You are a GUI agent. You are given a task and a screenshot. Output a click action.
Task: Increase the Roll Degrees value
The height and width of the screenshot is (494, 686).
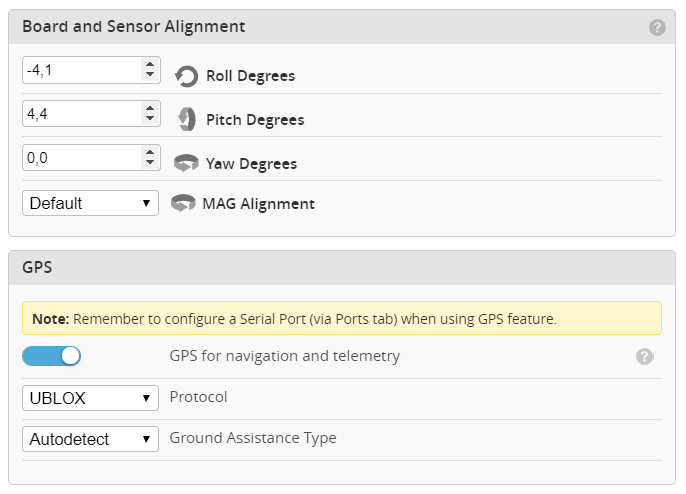(150, 65)
